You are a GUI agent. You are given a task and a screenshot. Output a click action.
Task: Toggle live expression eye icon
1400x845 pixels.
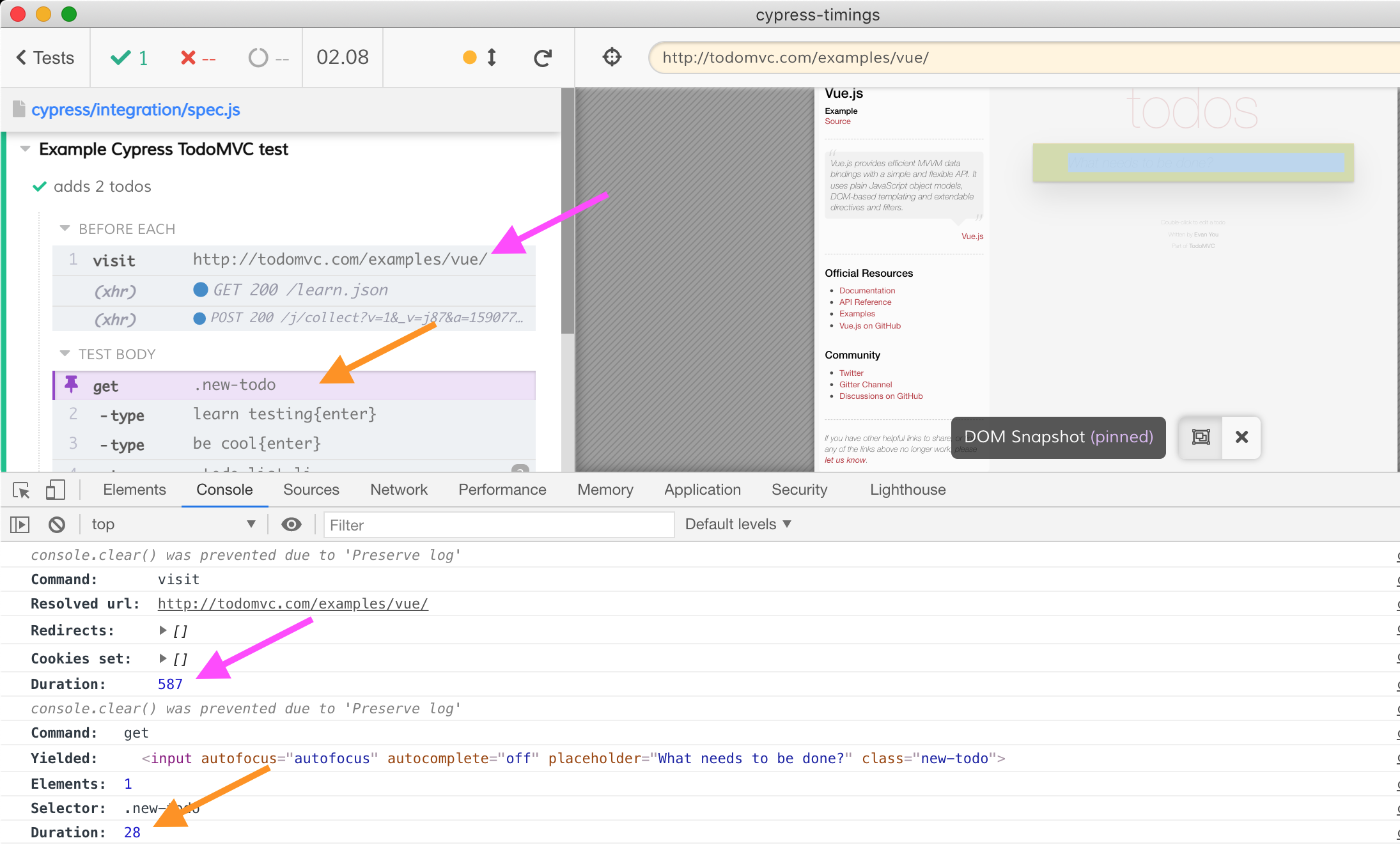[x=292, y=525]
